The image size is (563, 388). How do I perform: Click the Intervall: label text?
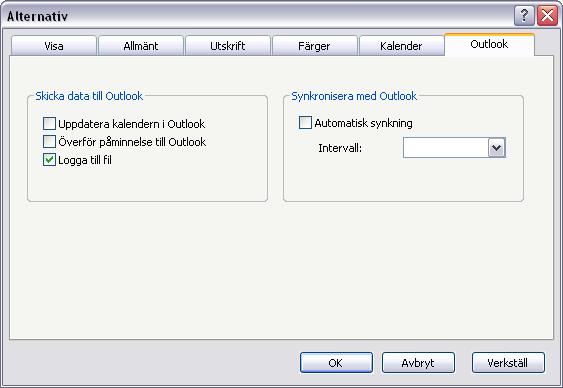click(340, 148)
